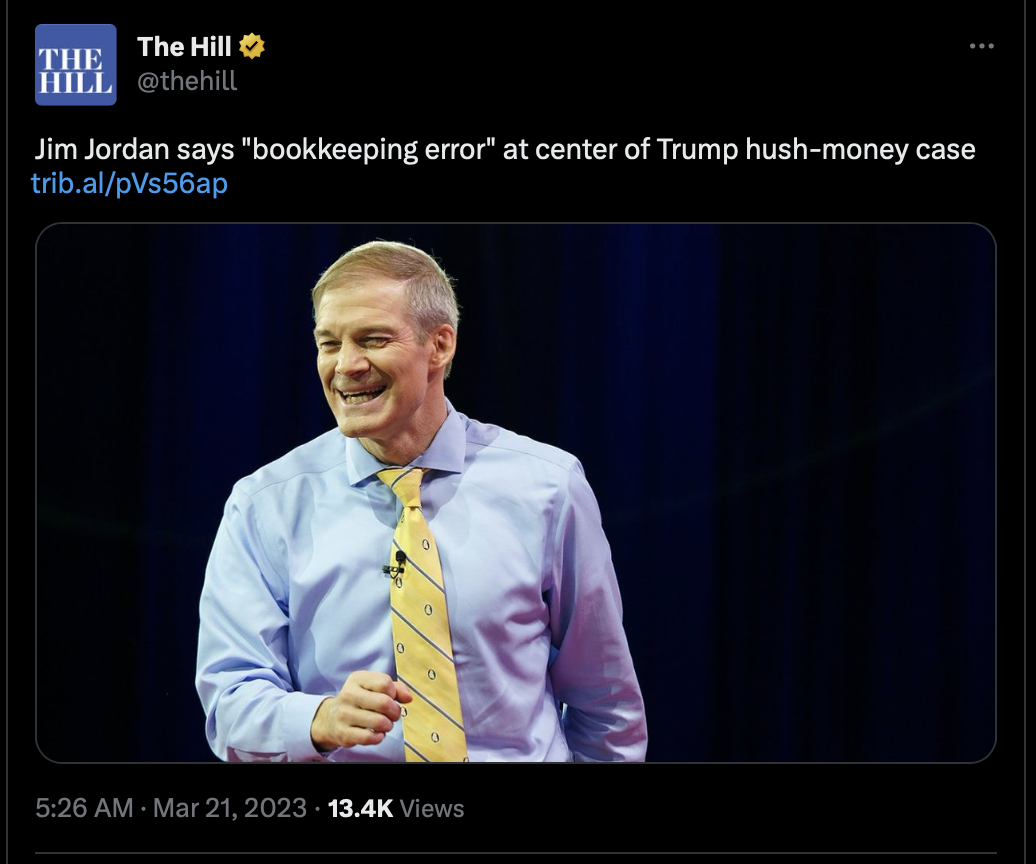Click the lapel microphone on the tie

tap(396, 564)
